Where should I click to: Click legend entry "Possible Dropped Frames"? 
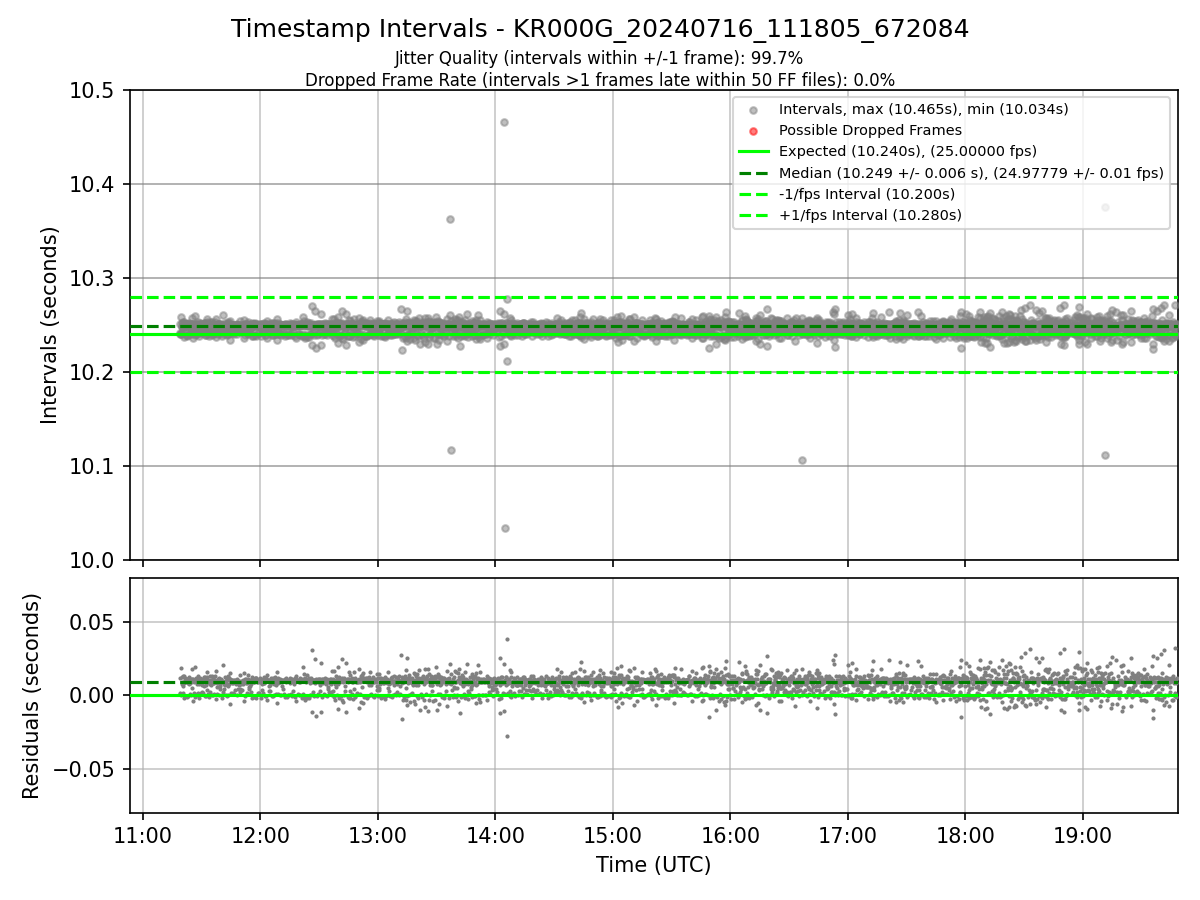(870, 130)
